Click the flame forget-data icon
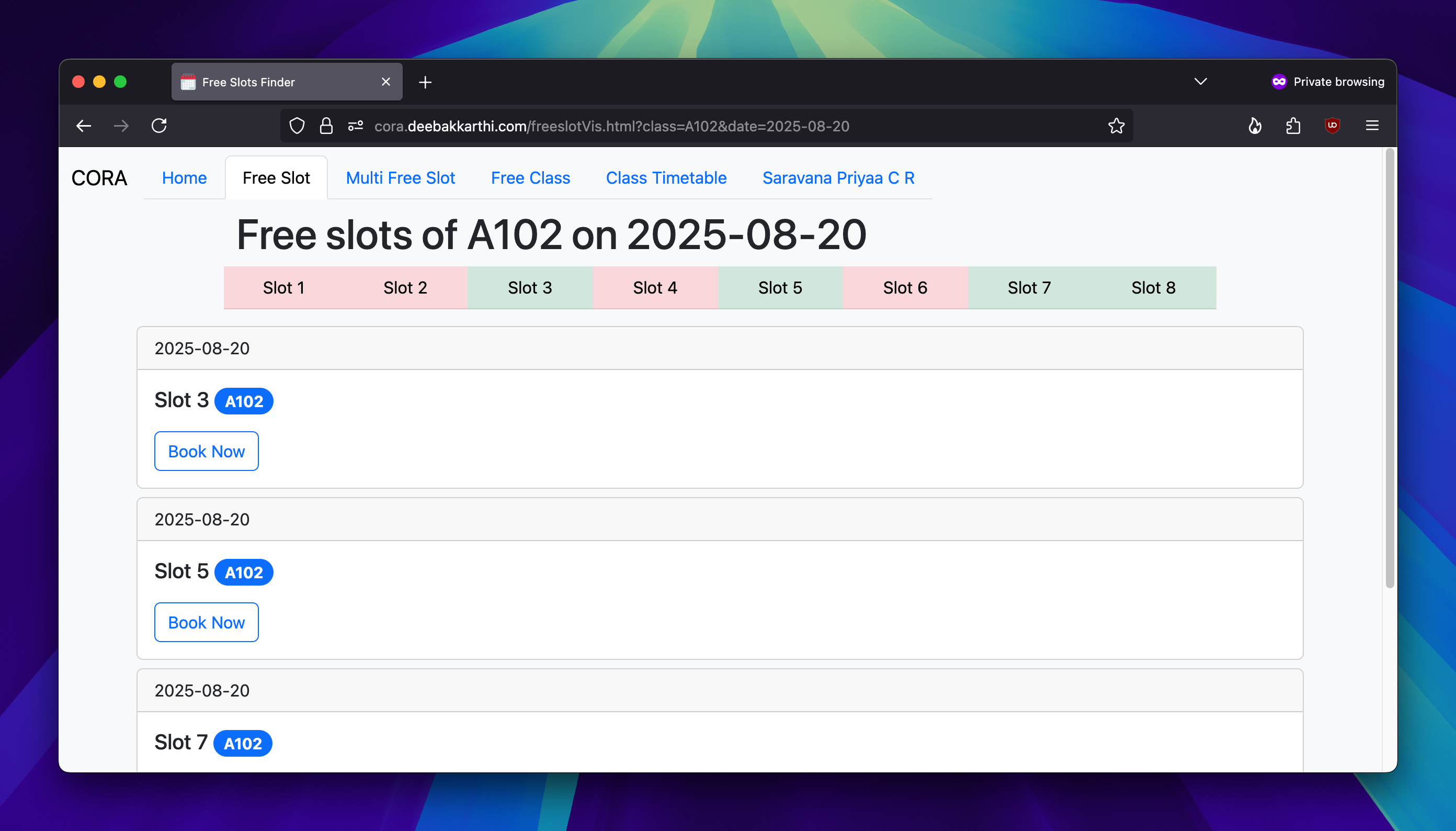Viewport: 1456px width, 831px height. (1255, 126)
